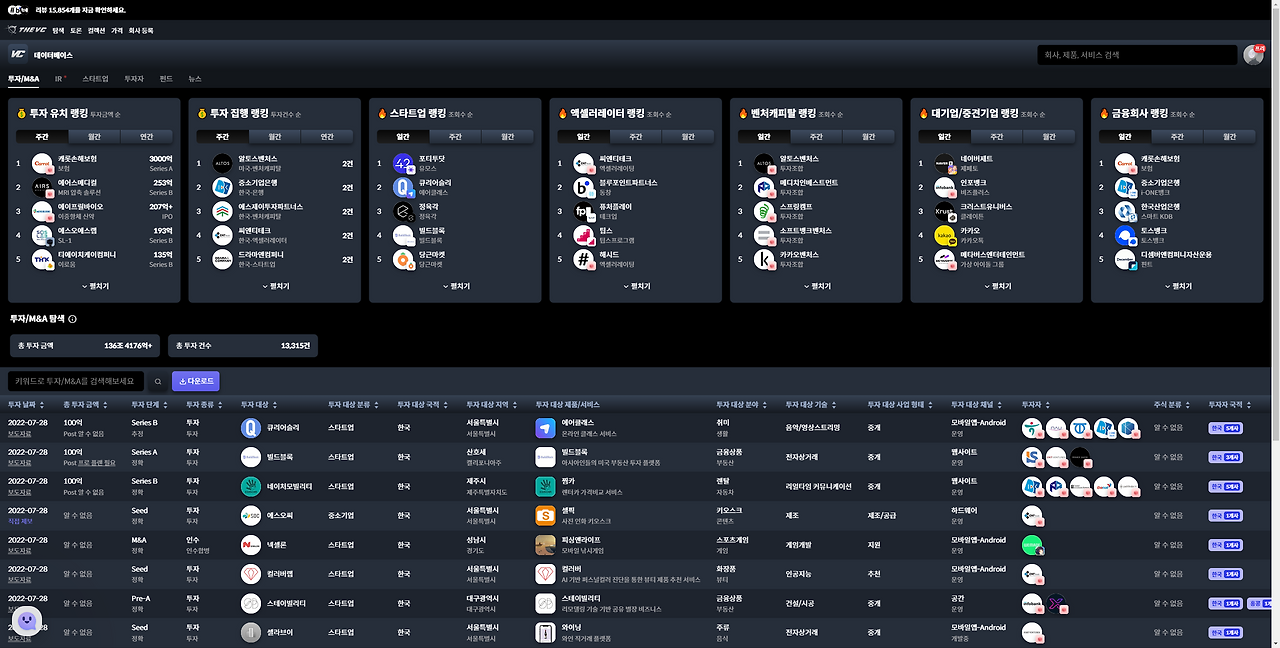Image resolution: width=1280 pixels, height=648 pixels.
Task: Select 월간 in 금융회사 랭킹
Action: pos(1229,137)
